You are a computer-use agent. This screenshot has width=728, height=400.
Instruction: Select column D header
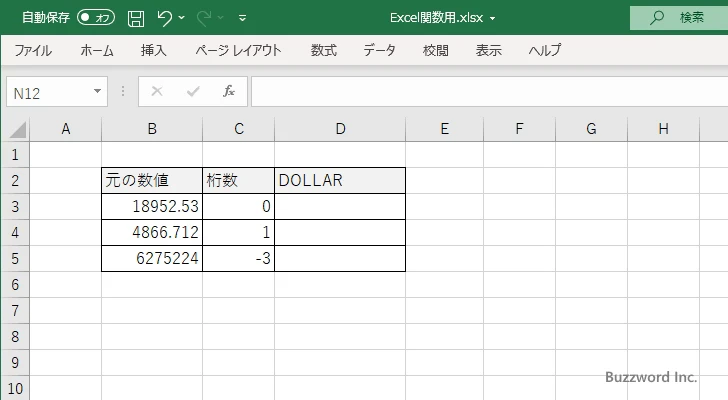click(x=340, y=129)
